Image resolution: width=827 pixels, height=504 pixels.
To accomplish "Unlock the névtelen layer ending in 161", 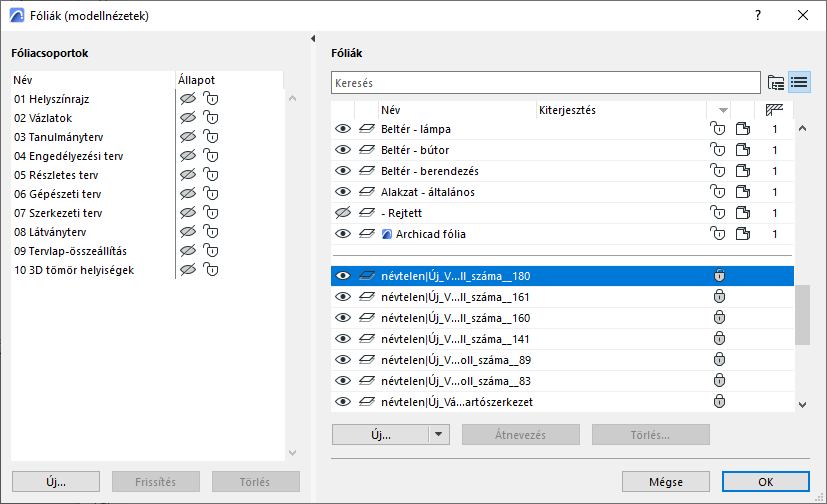I will click(717, 297).
